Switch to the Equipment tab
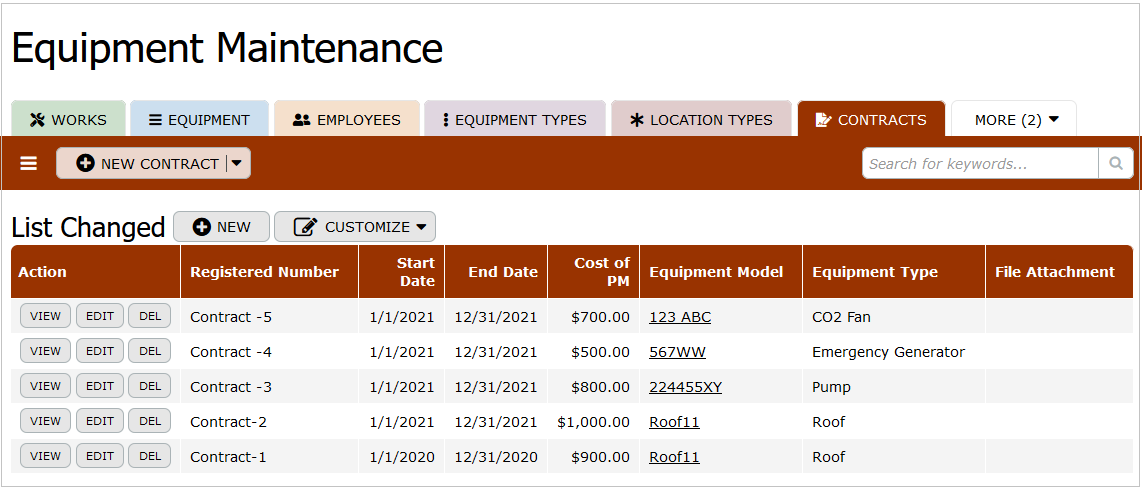The image size is (1142, 489). pos(199,120)
